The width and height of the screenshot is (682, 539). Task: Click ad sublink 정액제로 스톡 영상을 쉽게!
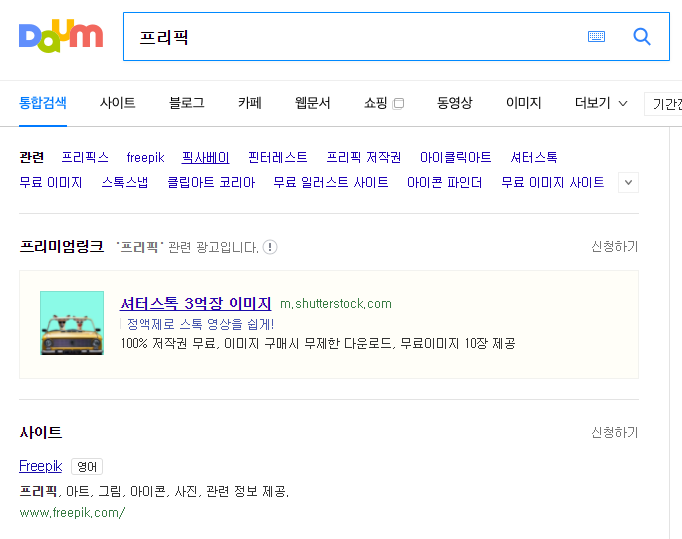coord(200,324)
